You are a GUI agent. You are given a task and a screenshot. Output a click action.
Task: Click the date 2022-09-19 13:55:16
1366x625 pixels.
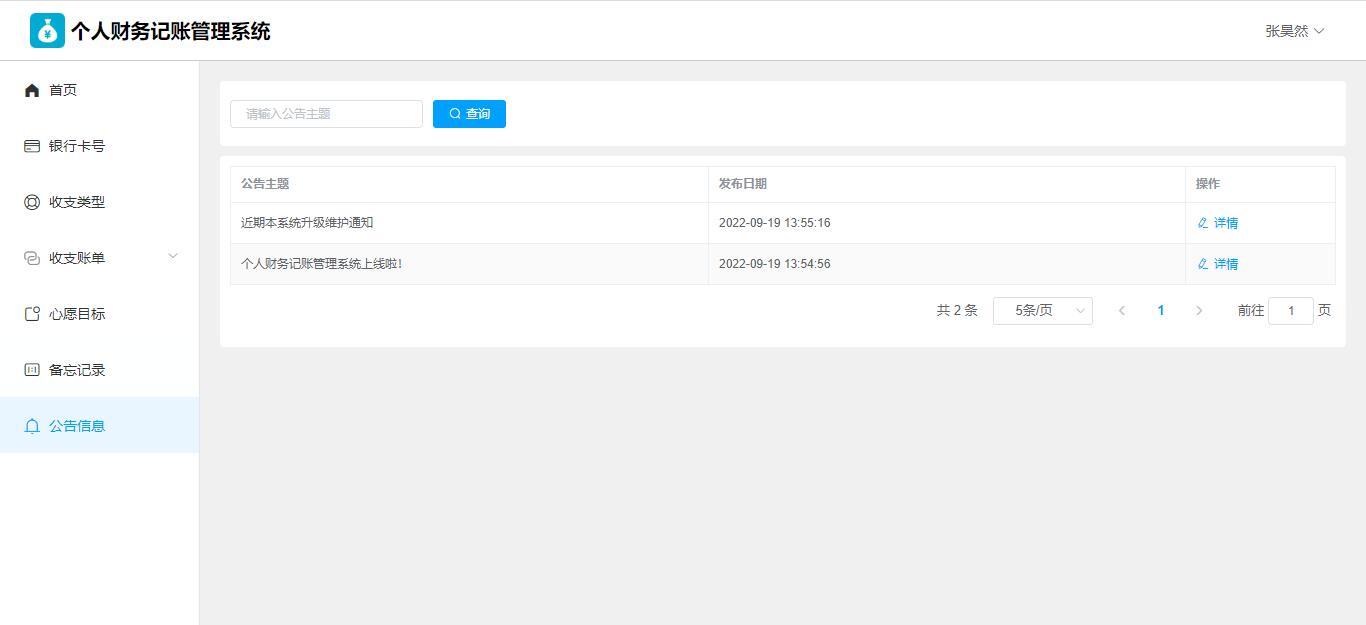[775, 223]
